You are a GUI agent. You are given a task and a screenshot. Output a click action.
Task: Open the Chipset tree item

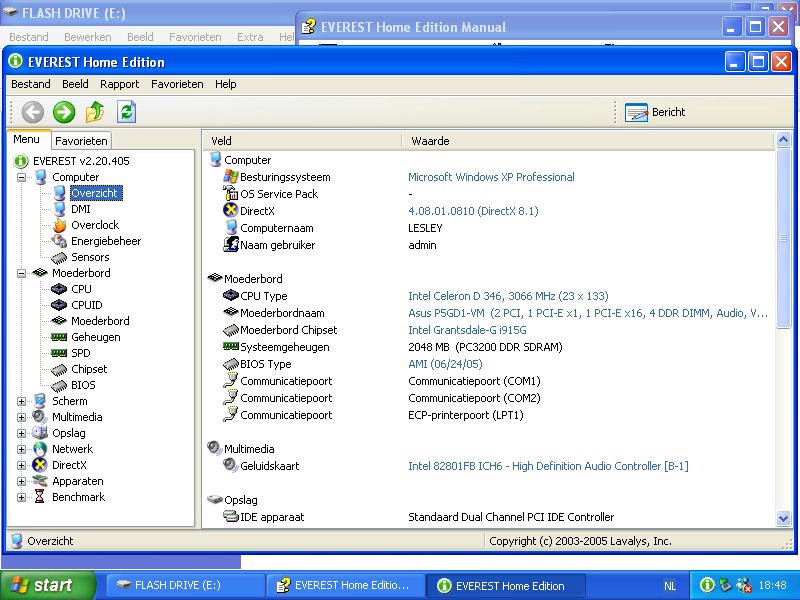(89, 369)
